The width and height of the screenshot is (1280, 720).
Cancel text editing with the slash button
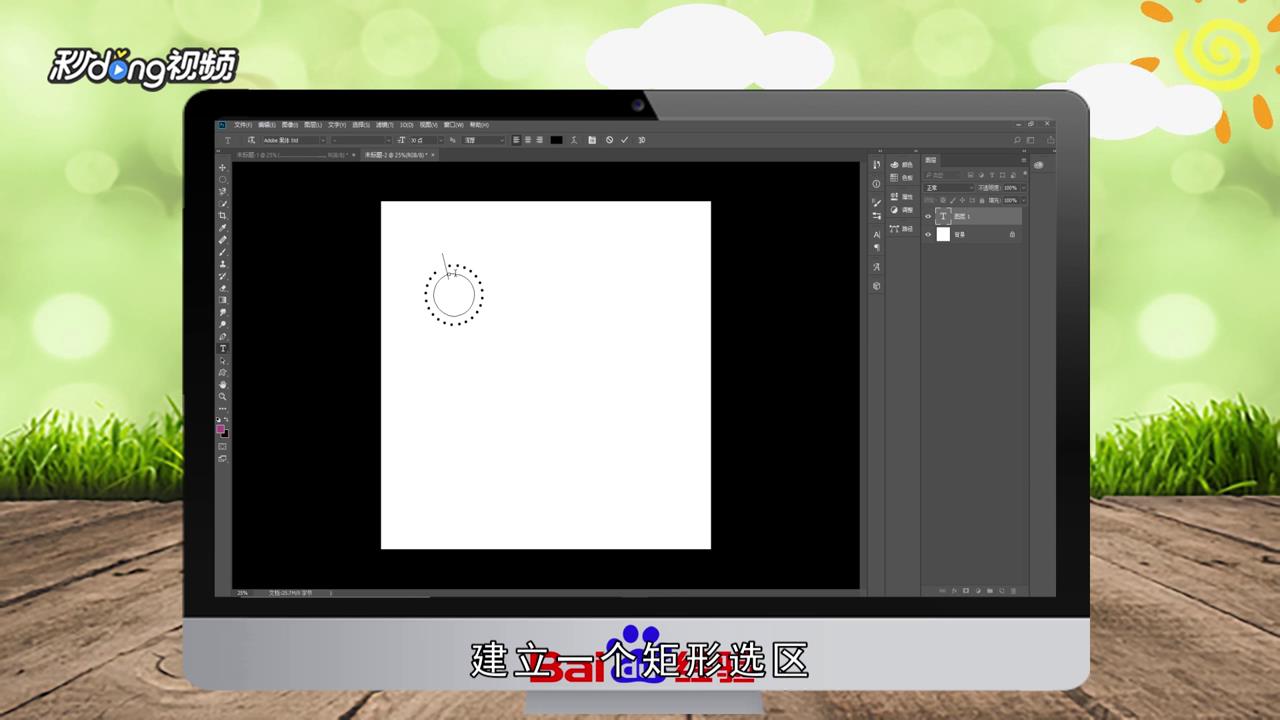click(609, 140)
